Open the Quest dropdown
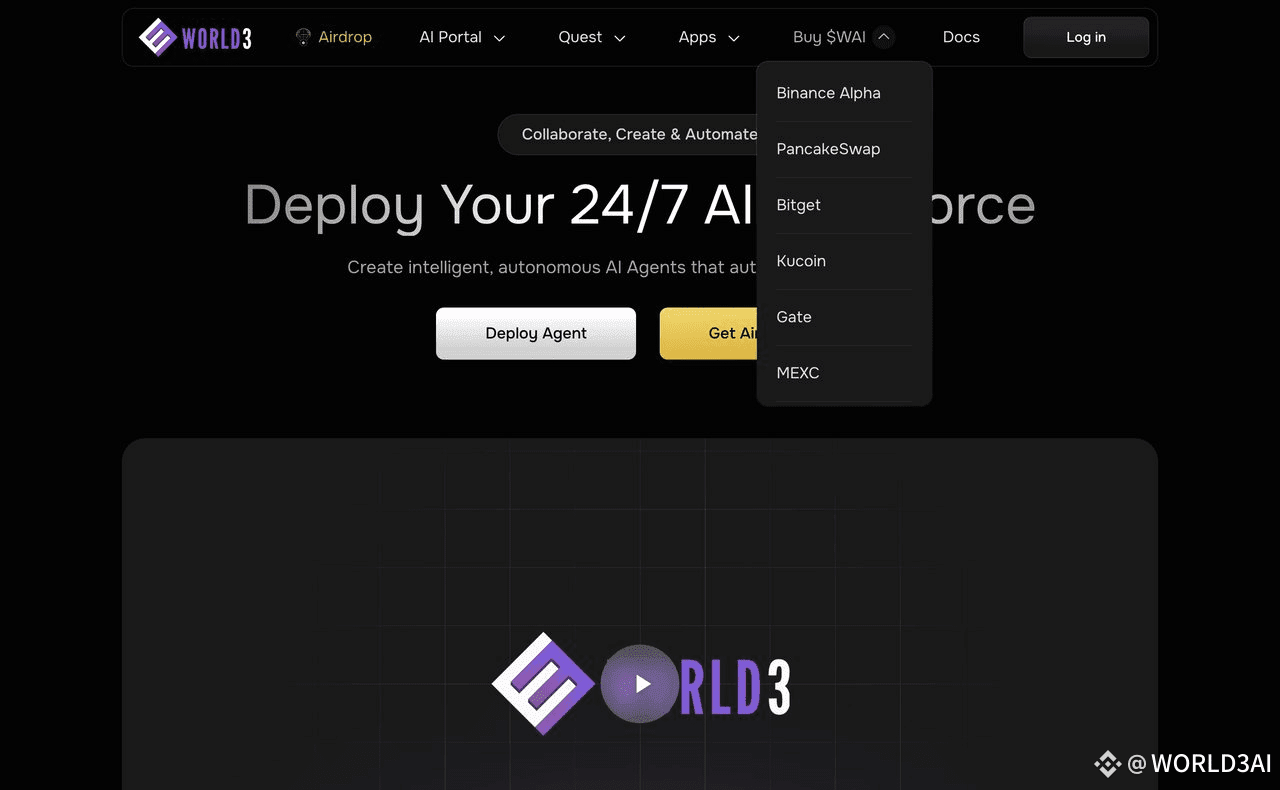This screenshot has height=790, width=1280. pos(592,37)
